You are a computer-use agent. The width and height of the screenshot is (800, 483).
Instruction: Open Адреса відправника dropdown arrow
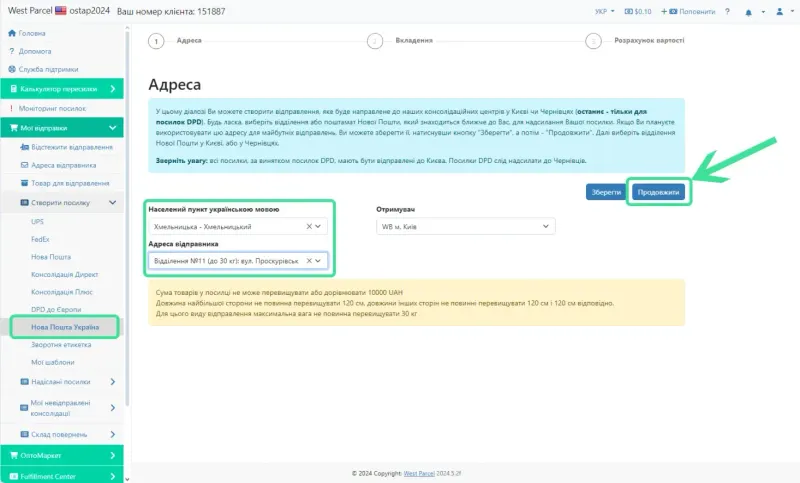318,261
